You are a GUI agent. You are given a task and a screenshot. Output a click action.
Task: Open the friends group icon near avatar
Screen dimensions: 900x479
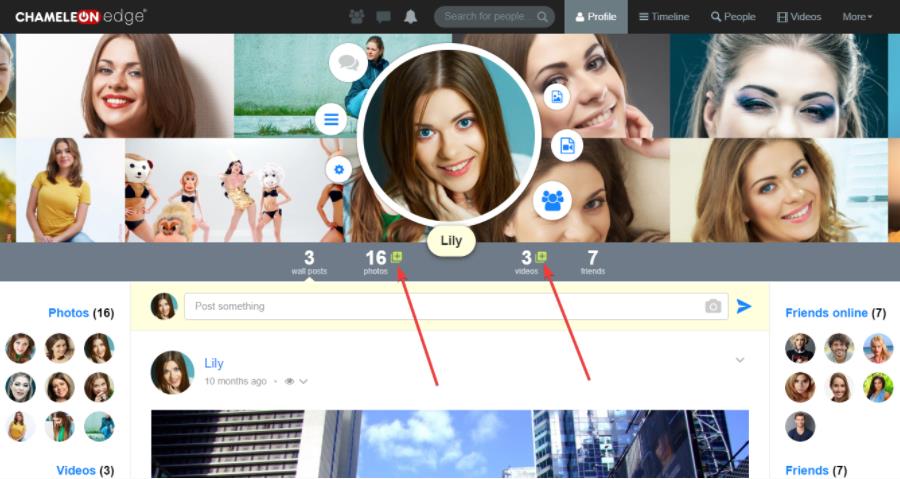[x=552, y=200]
